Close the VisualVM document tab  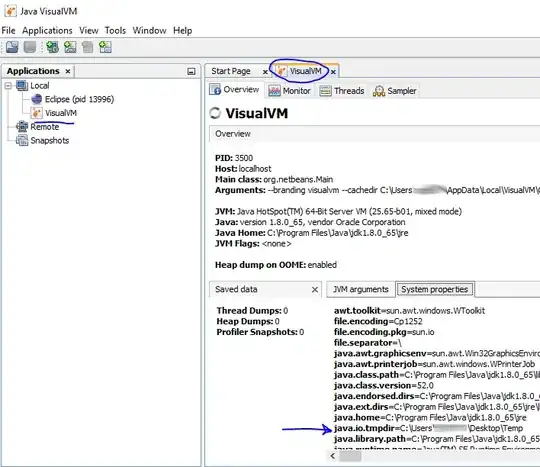click(333, 72)
